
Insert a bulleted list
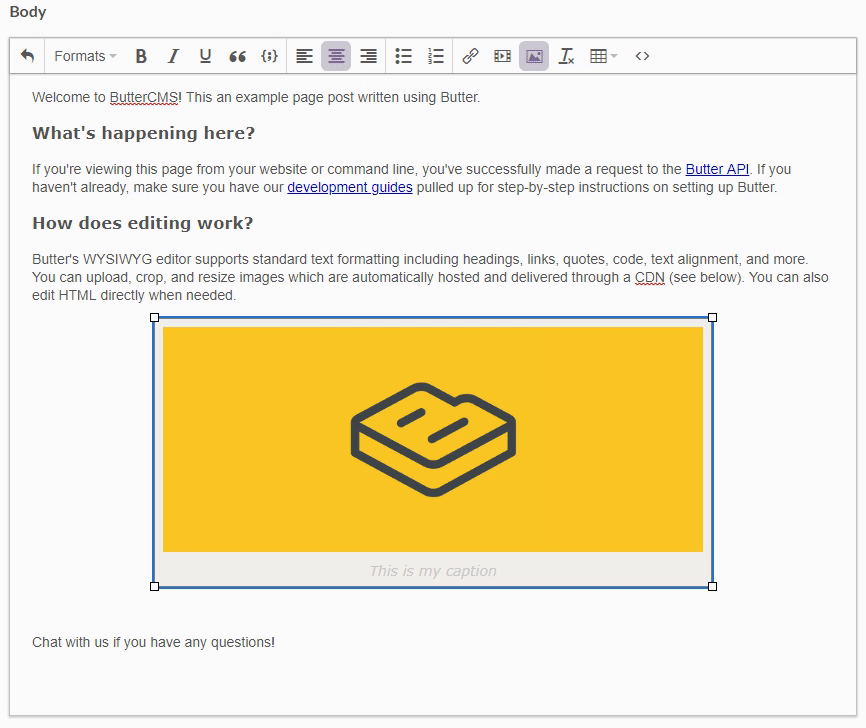pyautogui.click(x=404, y=56)
